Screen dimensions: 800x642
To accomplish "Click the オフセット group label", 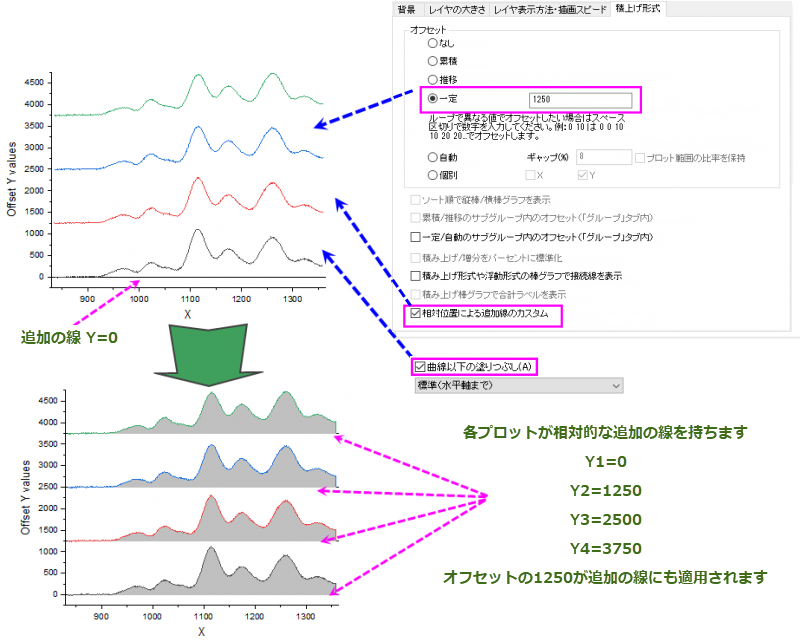I will [428, 30].
